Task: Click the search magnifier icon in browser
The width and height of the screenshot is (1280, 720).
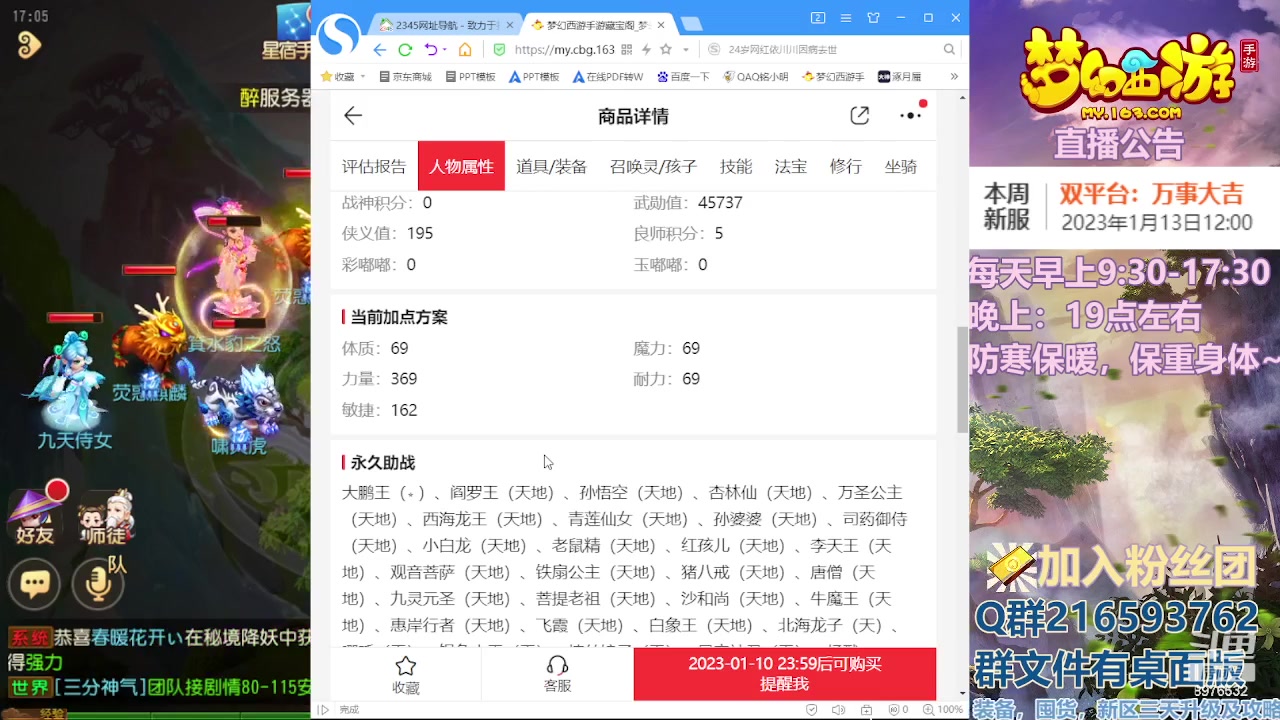Action: click(949, 50)
